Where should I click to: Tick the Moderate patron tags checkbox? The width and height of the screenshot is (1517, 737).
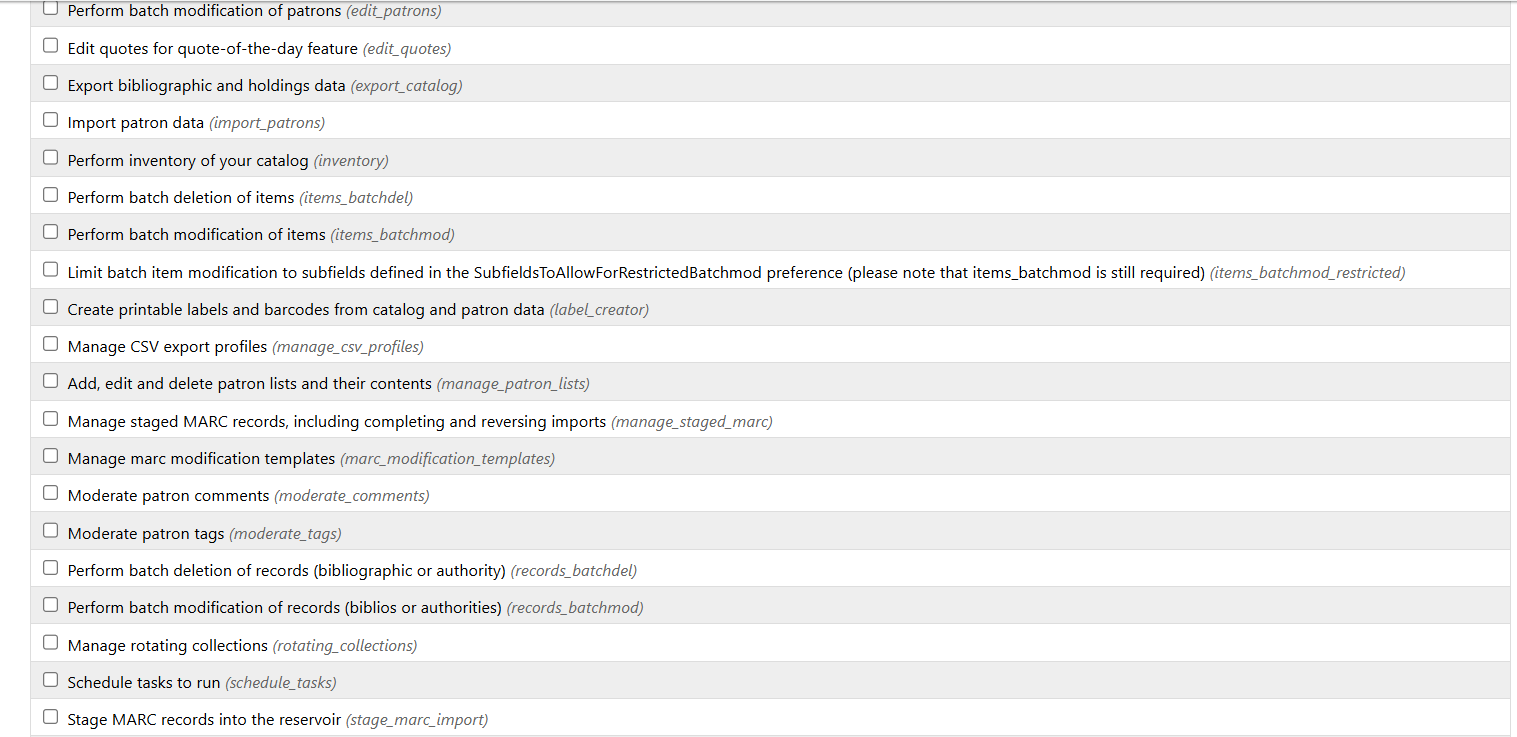point(51,531)
